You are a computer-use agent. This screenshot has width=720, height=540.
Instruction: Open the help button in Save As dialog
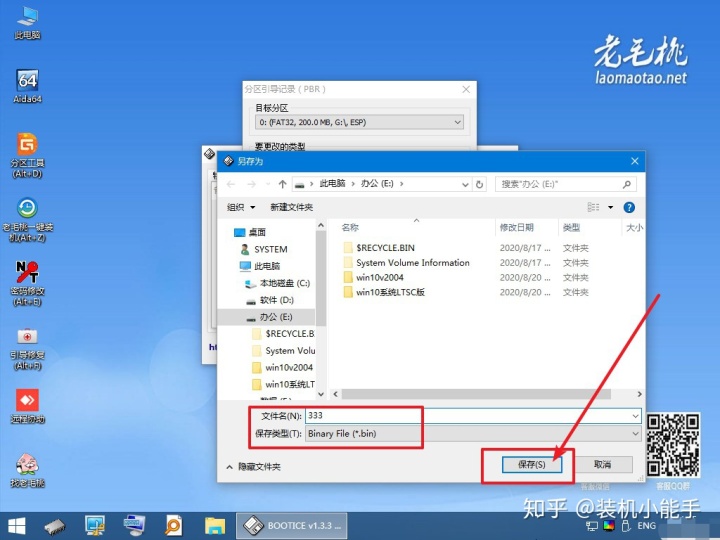point(629,208)
